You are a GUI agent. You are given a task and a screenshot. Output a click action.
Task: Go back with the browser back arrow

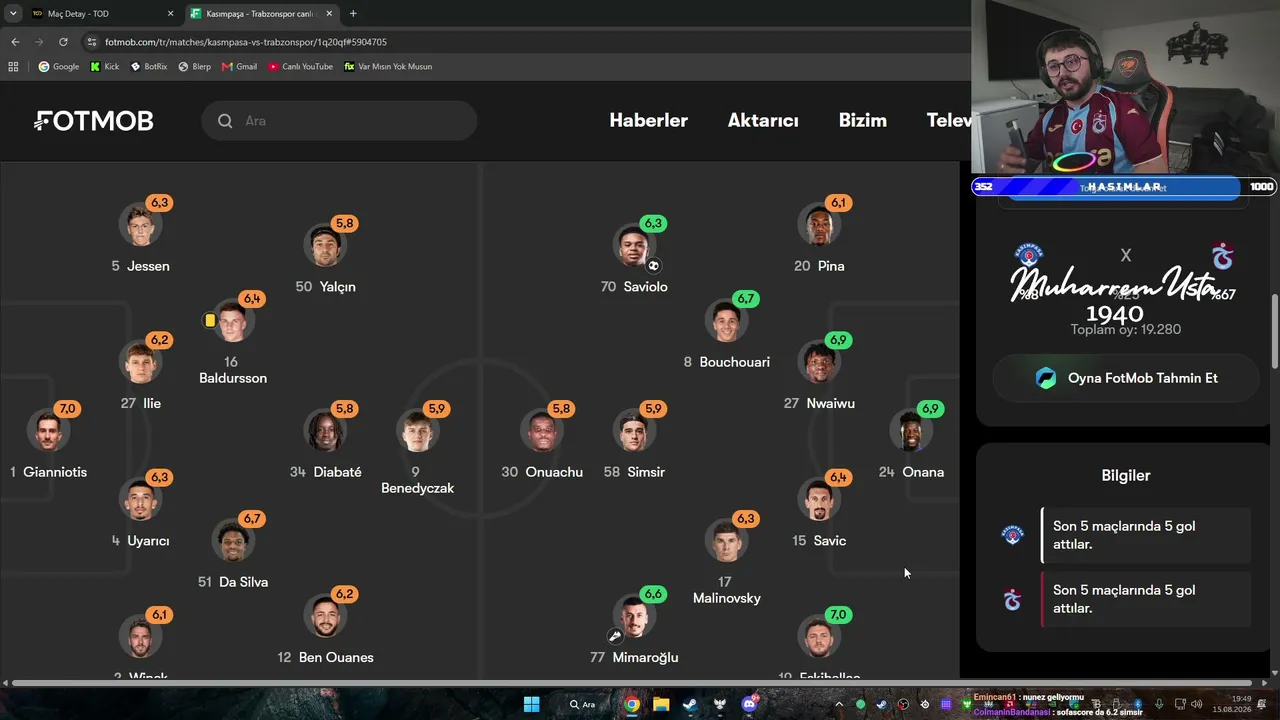(15, 42)
